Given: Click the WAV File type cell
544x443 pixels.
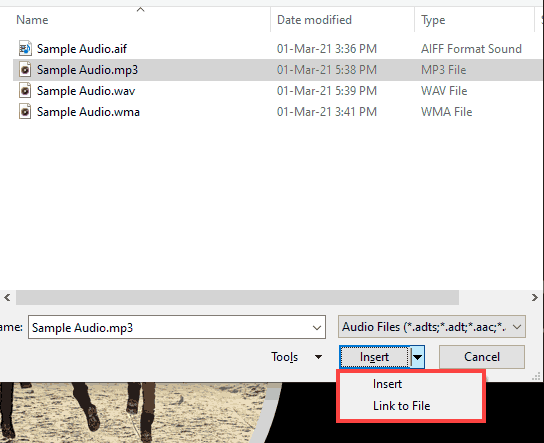Looking at the screenshot, I should tap(444, 91).
